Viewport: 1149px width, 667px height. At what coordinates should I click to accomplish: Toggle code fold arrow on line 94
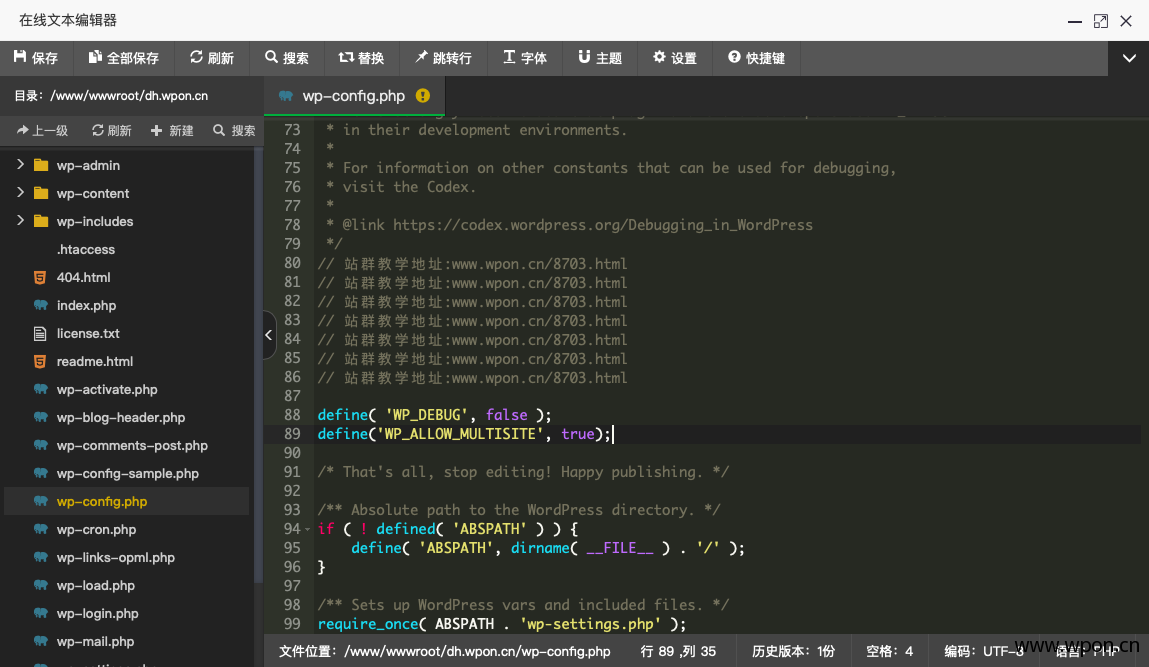point(307,529)
